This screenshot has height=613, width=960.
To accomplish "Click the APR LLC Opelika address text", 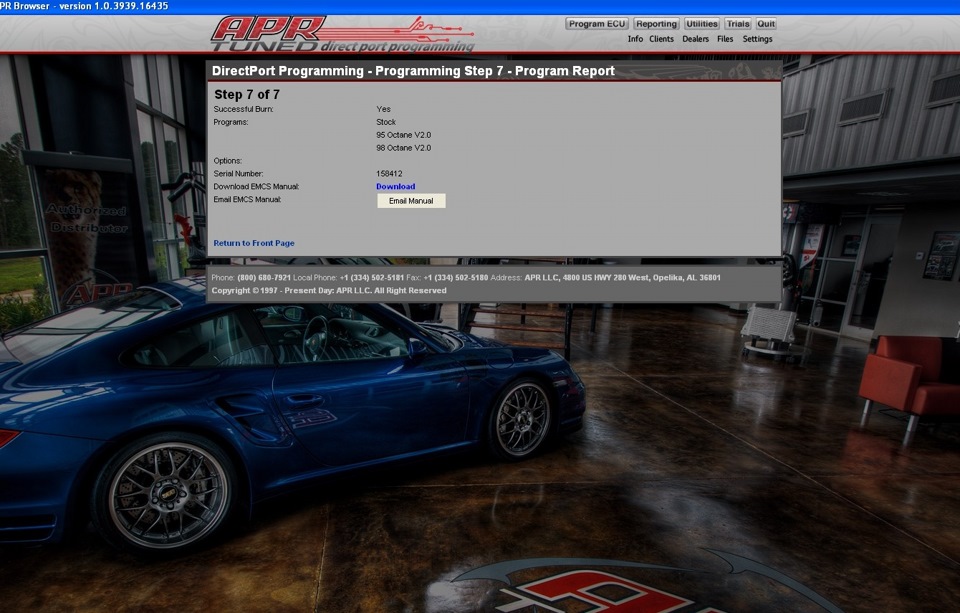I will (x=622, y=277).
